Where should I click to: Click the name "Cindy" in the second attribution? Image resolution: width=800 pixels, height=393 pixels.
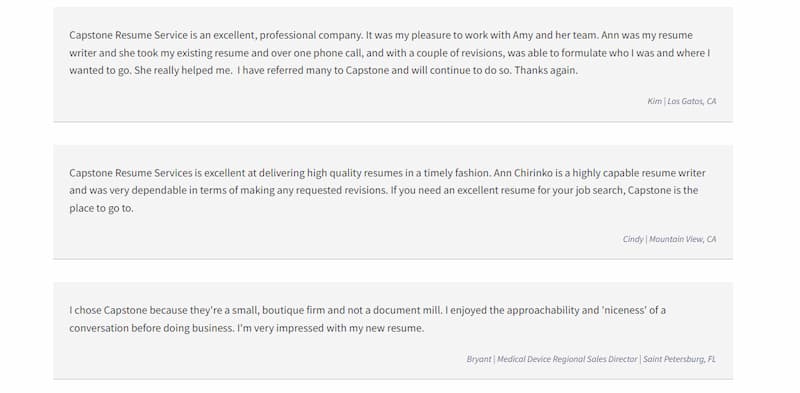pyautogui.click(x=633, y=239)
